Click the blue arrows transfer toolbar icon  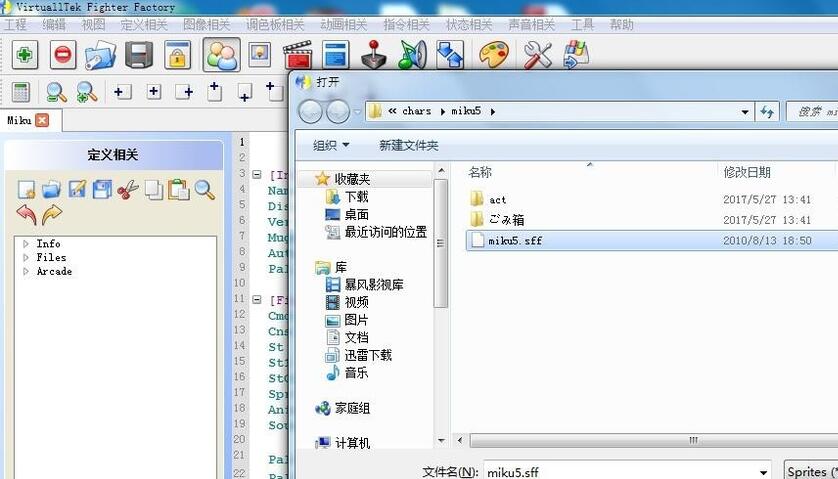click(x=450, y=55)
